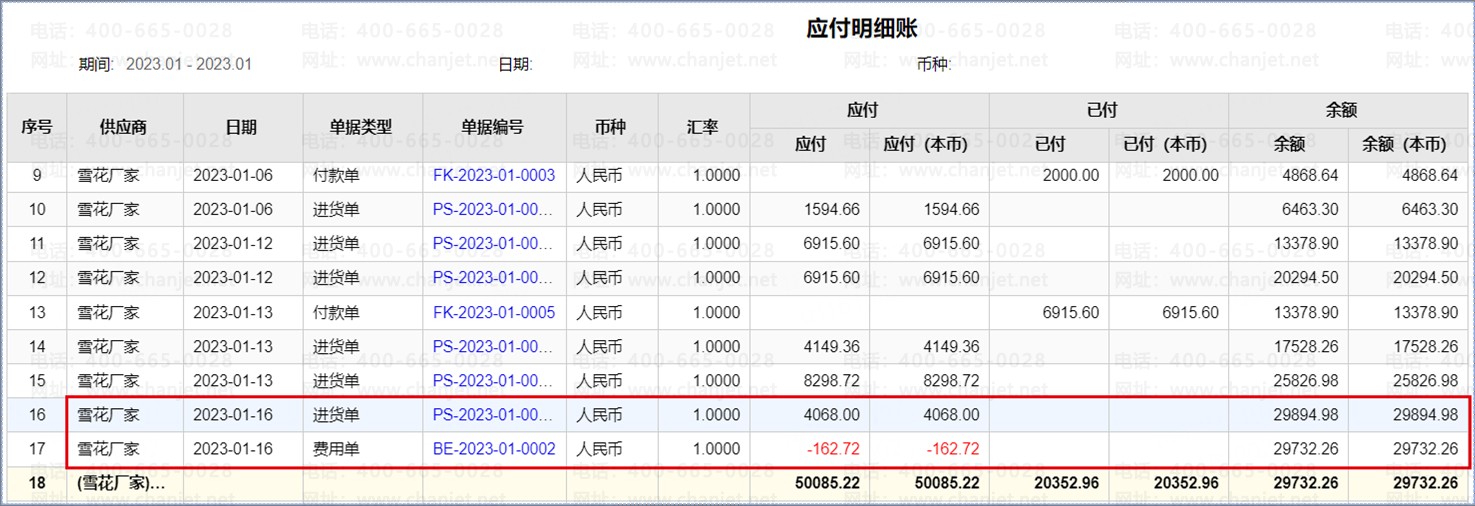Open the PS-2023-01 document link in row 15

click(x=494, y=381)
